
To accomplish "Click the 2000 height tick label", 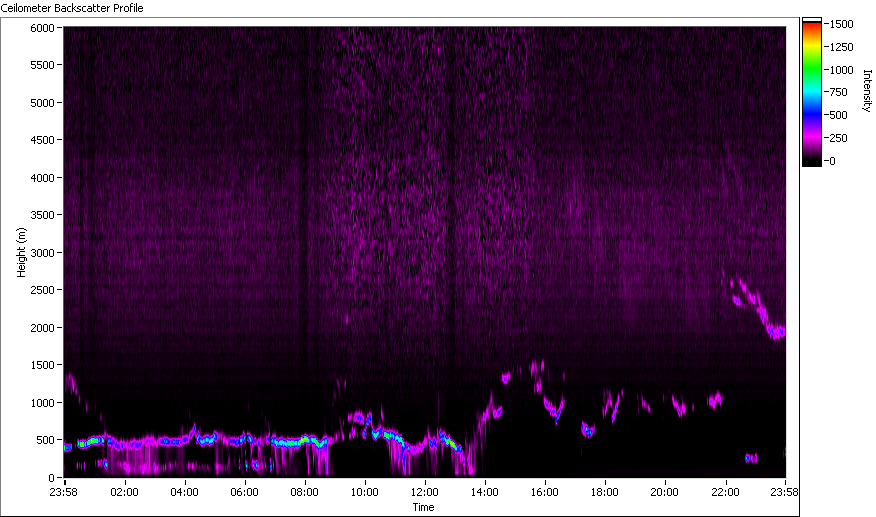I will pyautogui.click(x=42, y=328).
